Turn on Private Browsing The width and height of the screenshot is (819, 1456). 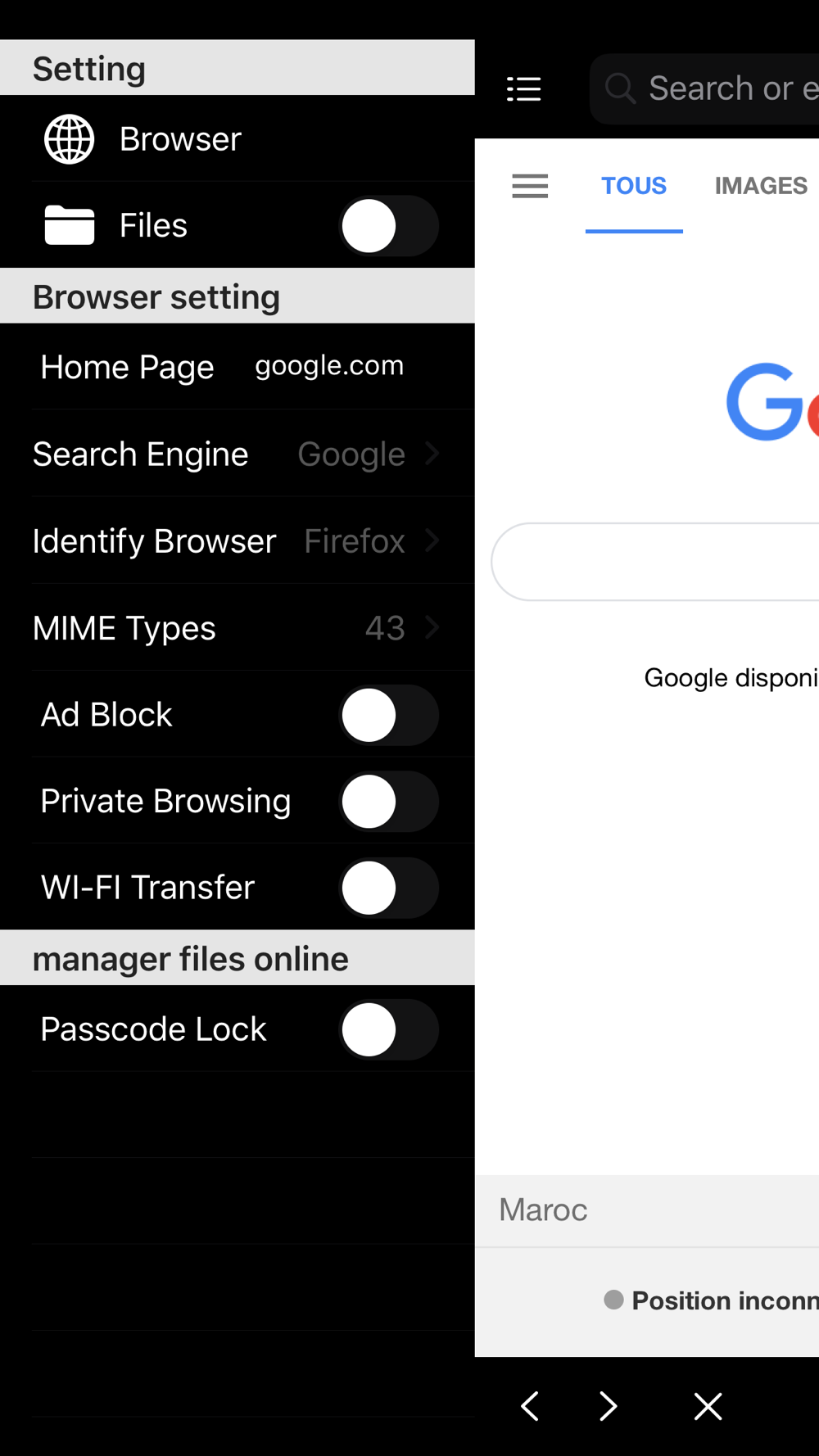[x=389, y=802]
